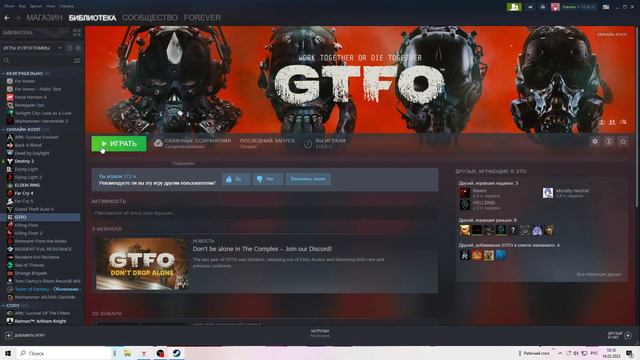
Task: Open GTFO Don't Drop Alone news thumbnail
Action: tap(142, 264)
